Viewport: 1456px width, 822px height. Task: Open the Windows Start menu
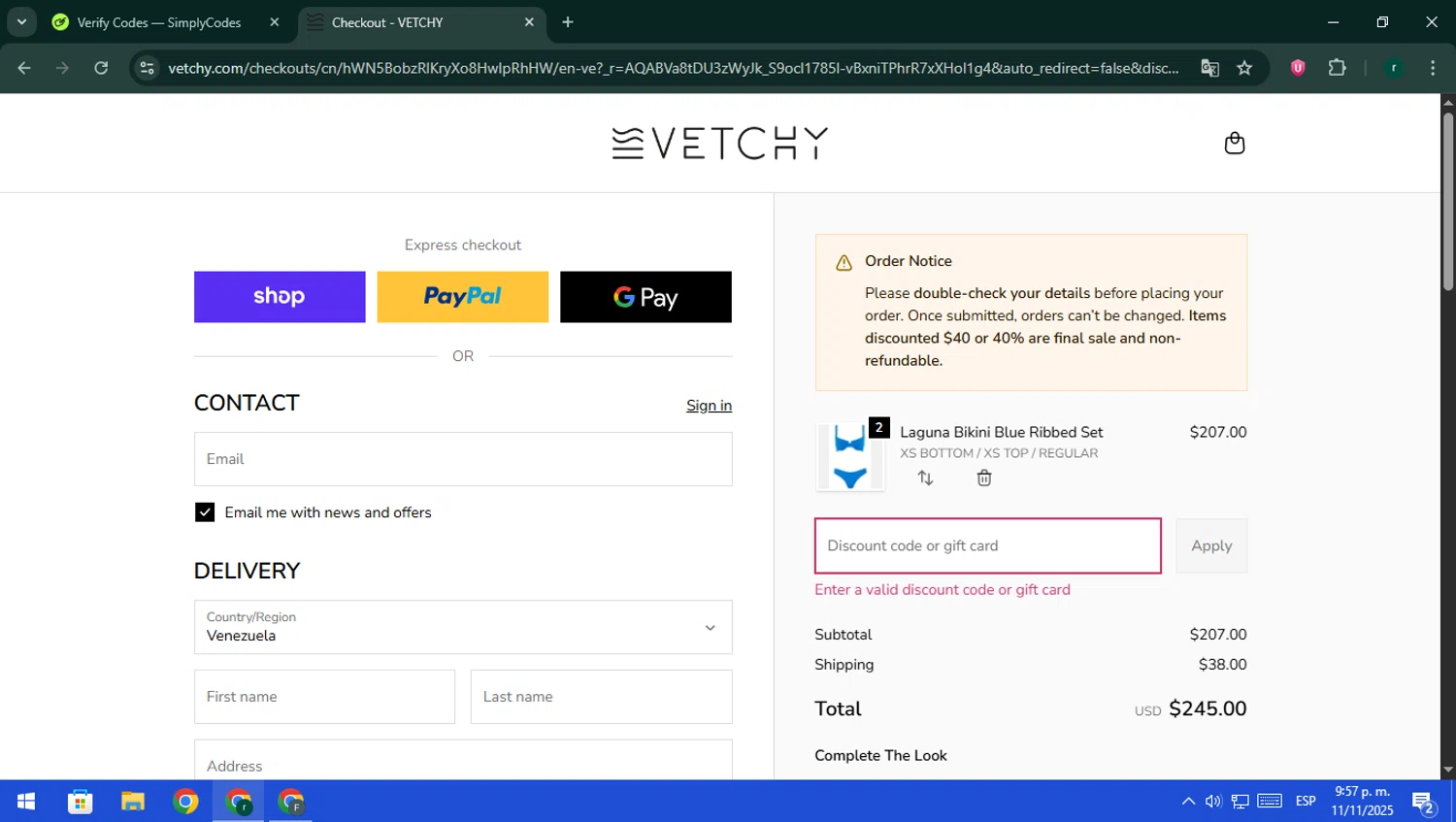click(26, 802)
